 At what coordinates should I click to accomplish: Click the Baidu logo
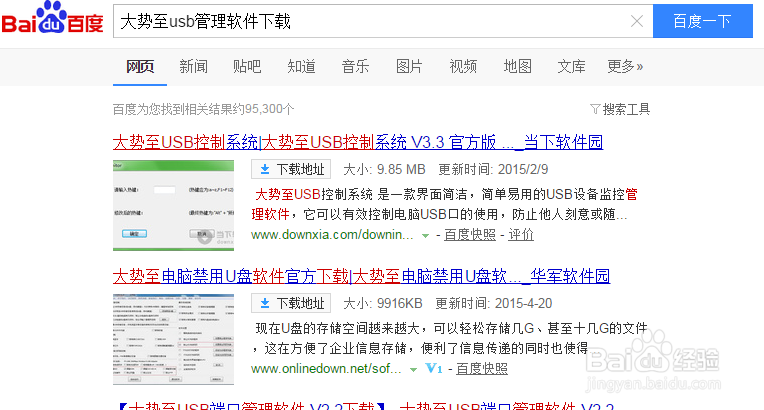pos(52,18)
